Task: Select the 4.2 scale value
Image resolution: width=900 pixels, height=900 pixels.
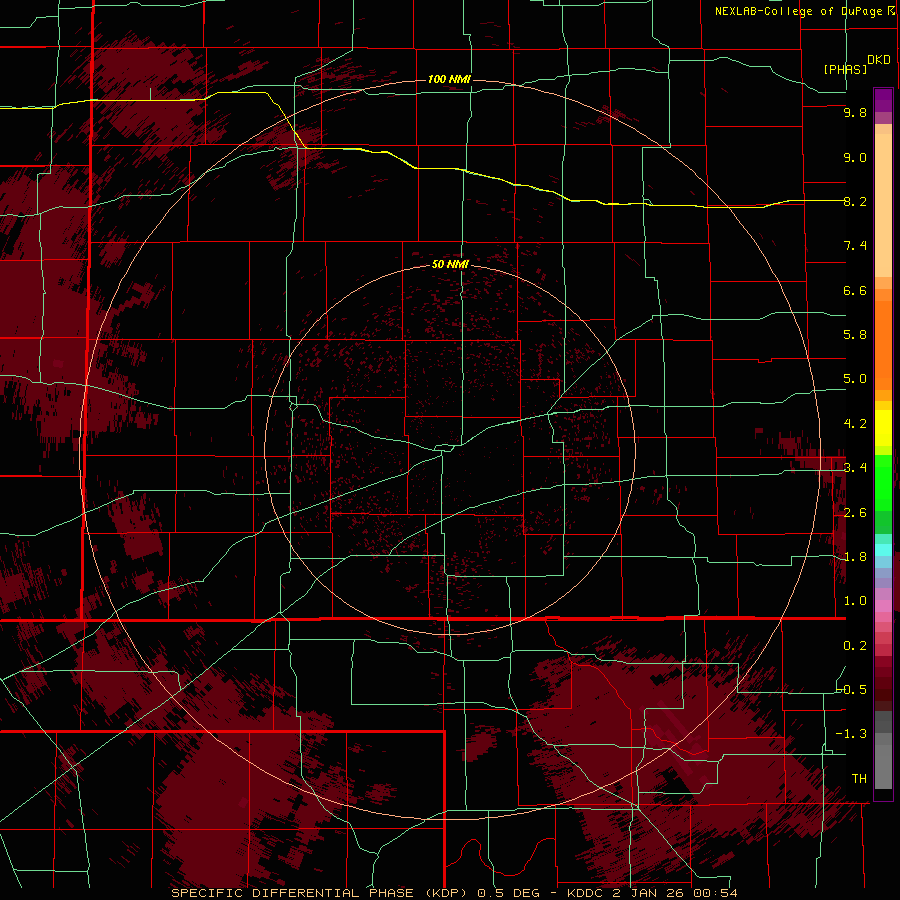Action: (x=855, y=424)
